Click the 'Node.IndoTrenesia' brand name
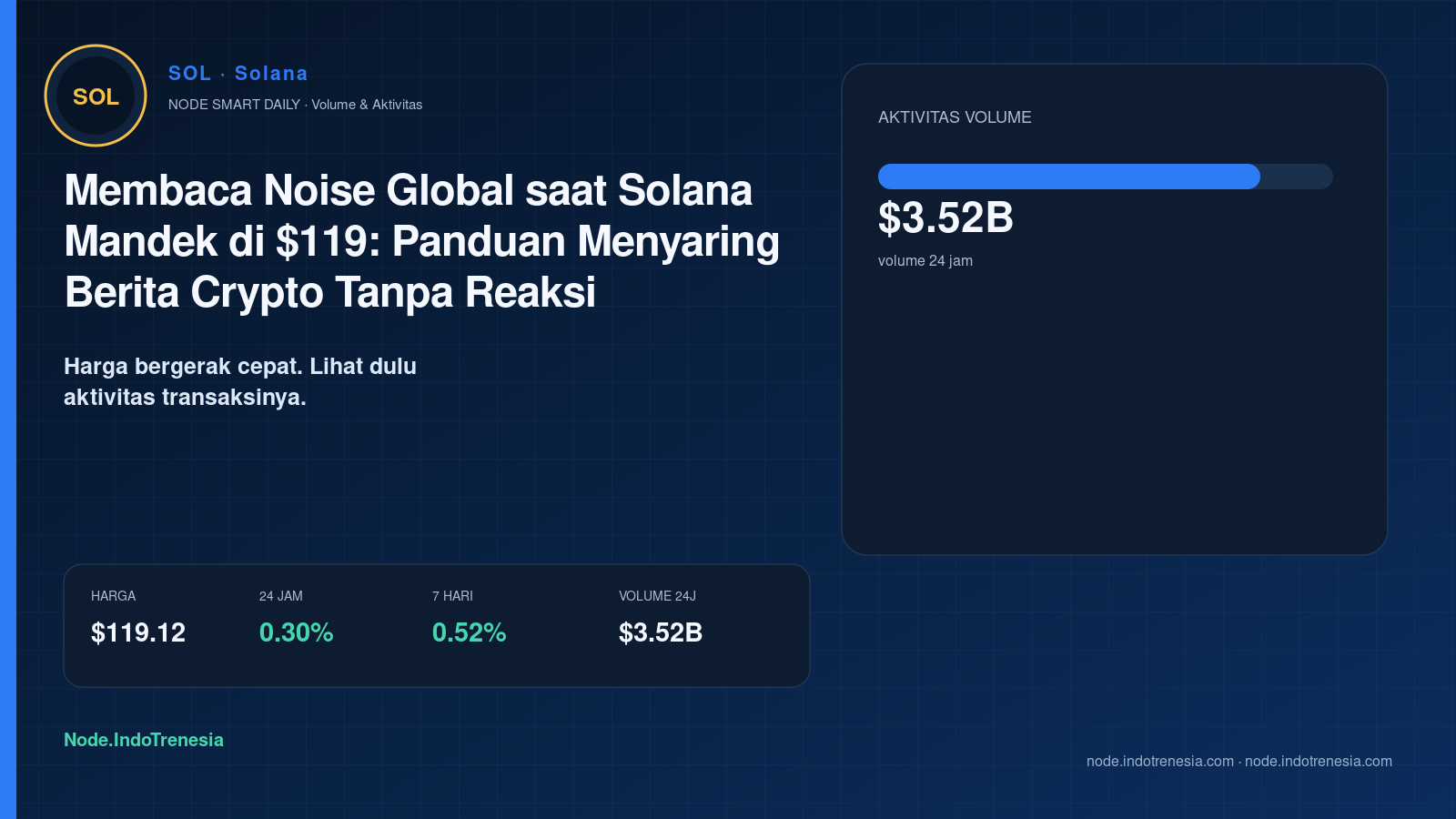The image size is (1456, 819). 144,740
